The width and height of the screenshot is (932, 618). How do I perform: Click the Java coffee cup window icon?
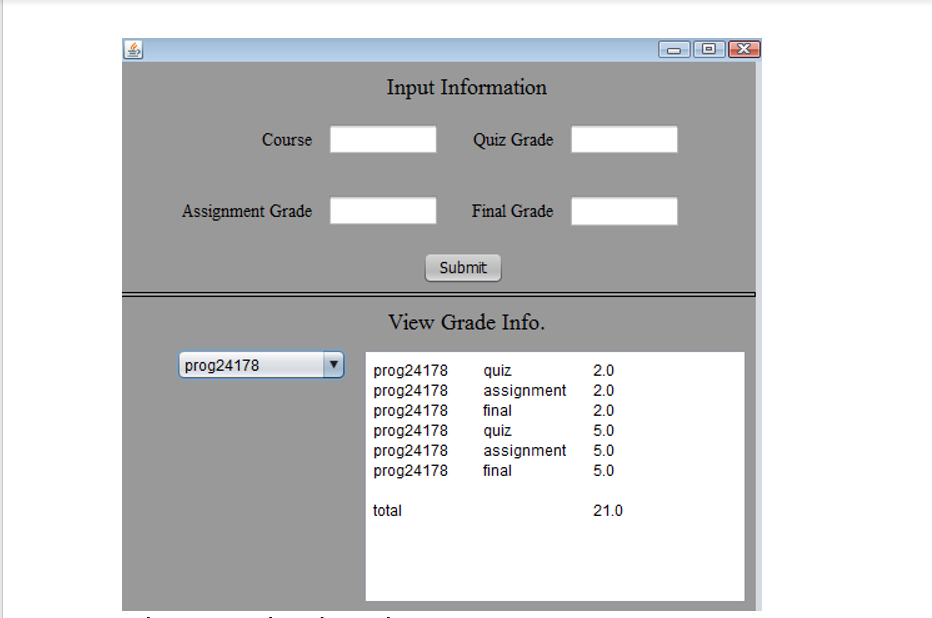[133, 48]
